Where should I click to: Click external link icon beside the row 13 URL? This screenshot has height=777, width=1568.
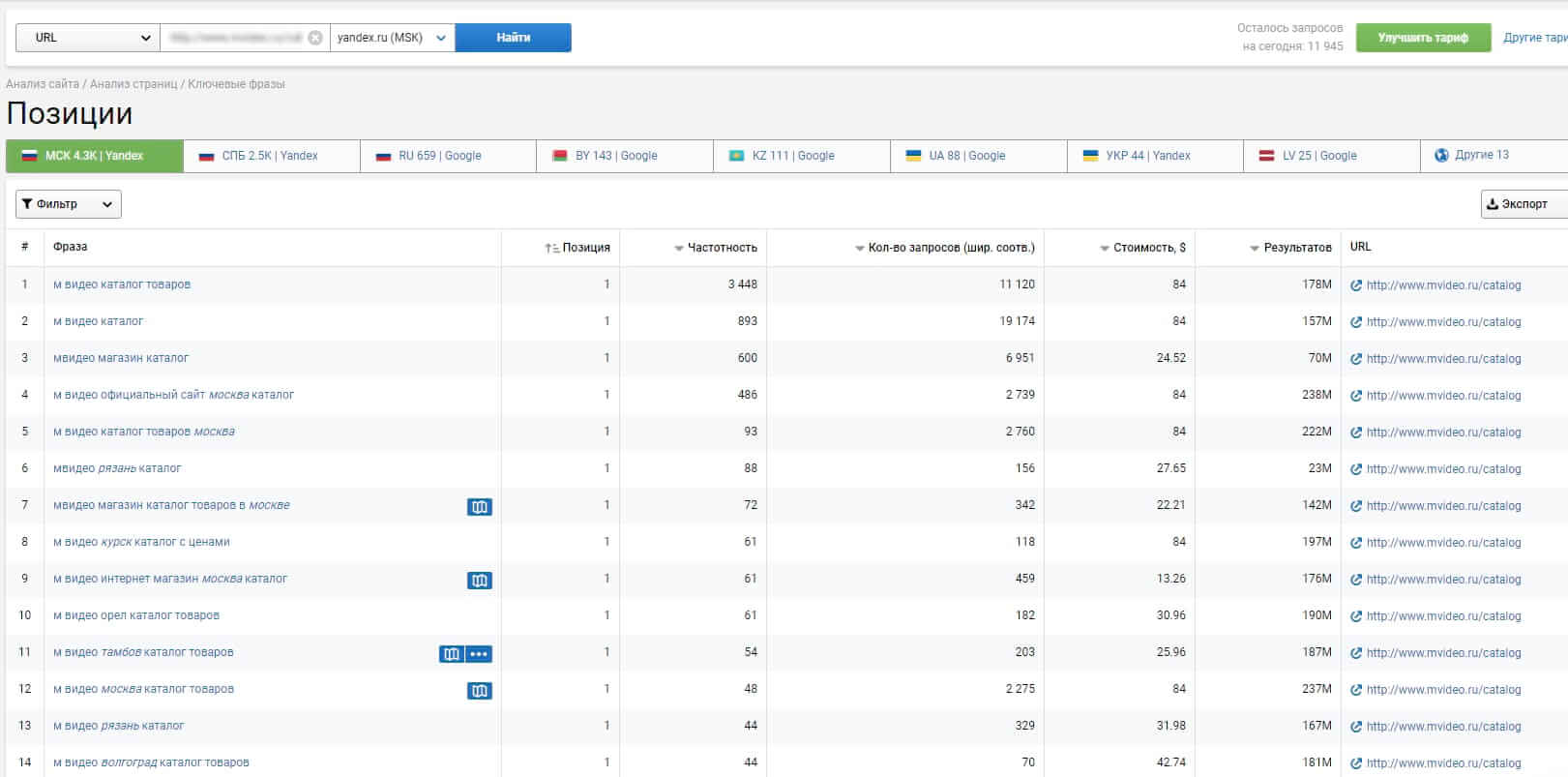pos(1356,727)
